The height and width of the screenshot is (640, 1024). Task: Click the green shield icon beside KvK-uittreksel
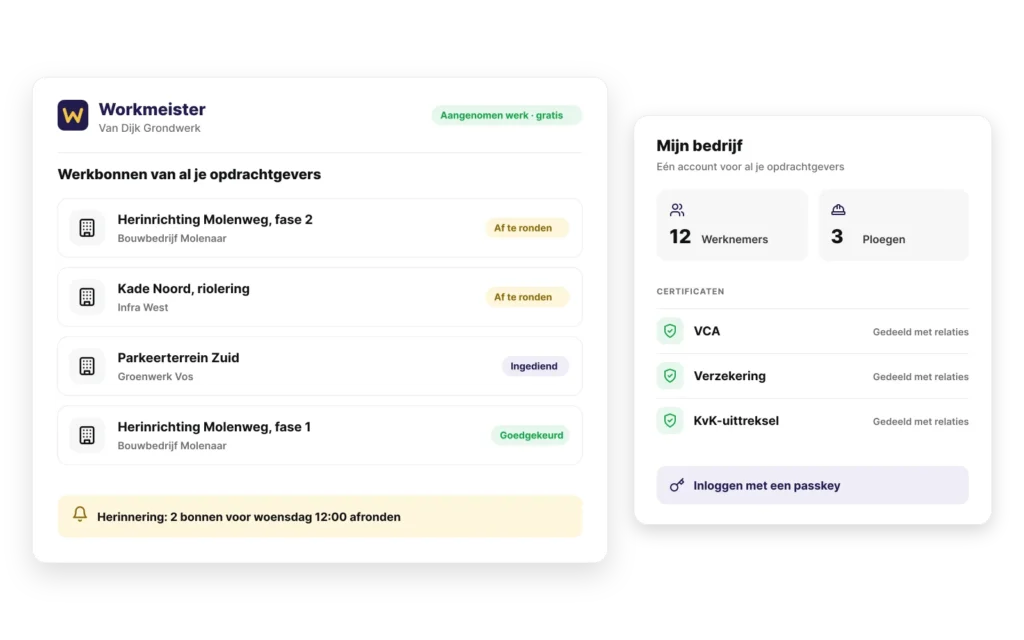(670, 421)
